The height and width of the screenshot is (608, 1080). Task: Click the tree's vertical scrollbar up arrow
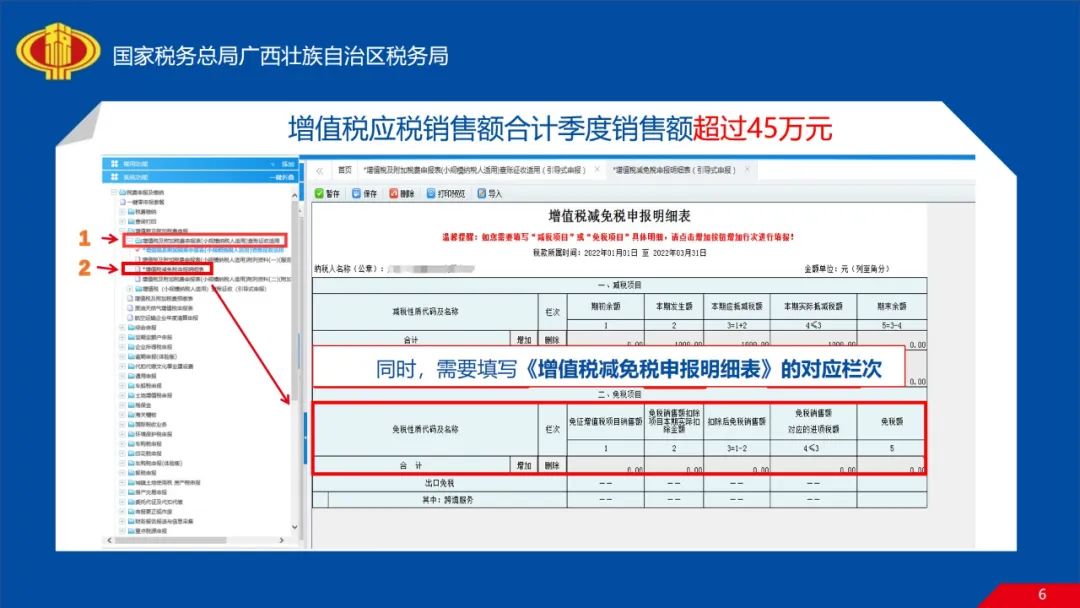295,196
